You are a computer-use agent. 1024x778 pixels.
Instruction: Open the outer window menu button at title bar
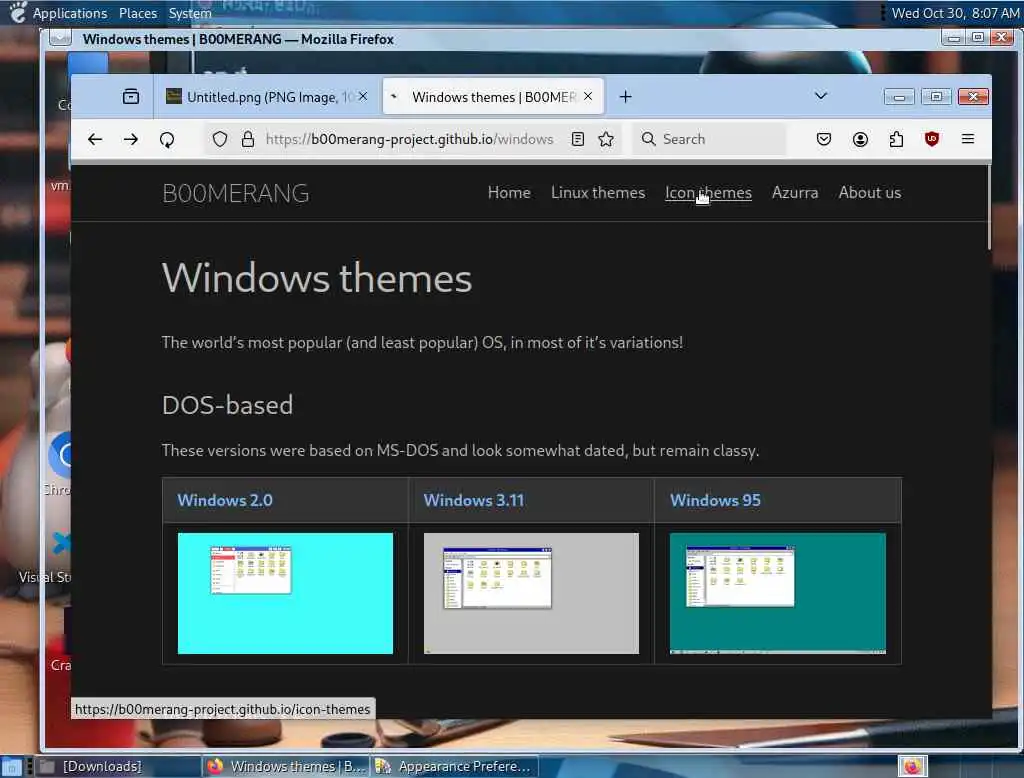[60, 37]
